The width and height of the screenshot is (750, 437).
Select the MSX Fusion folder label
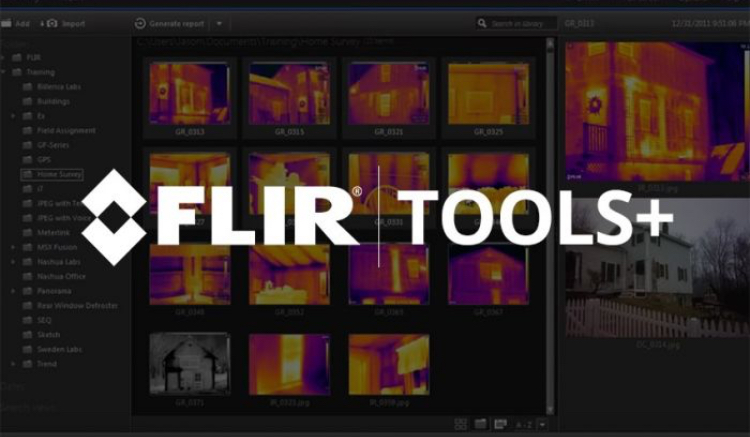56,247
